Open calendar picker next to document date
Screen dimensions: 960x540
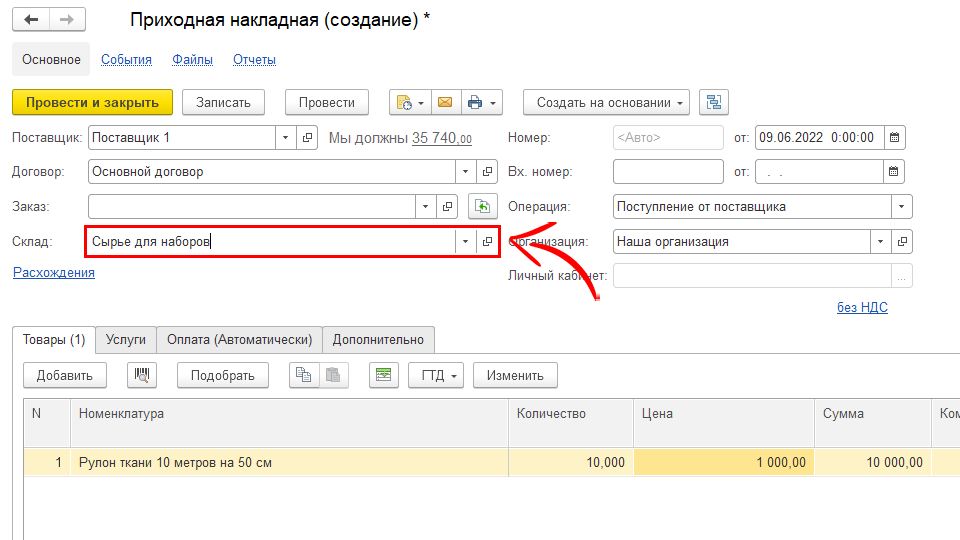895,138
